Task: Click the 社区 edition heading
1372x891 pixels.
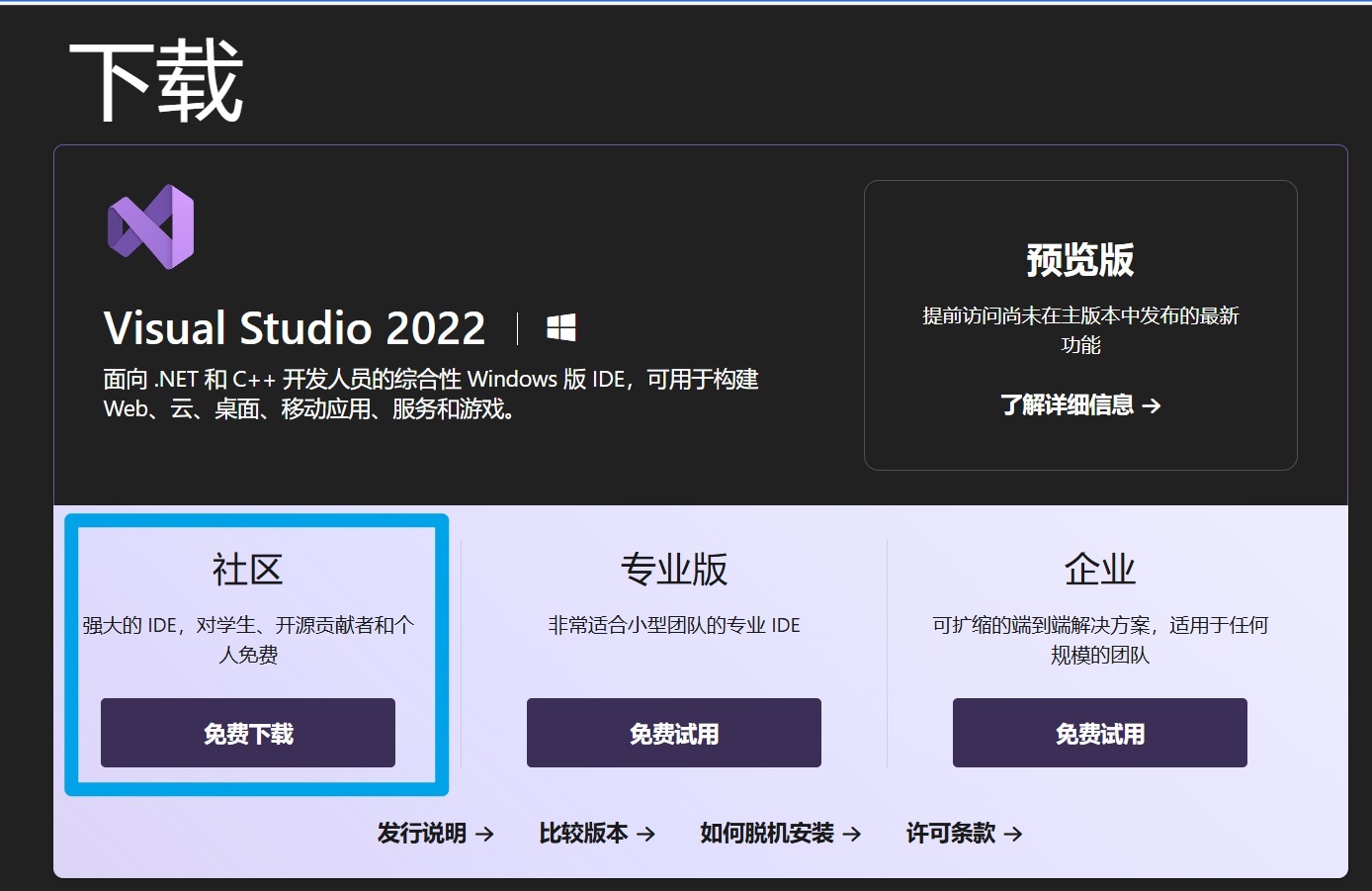Action: pos(247,570)
